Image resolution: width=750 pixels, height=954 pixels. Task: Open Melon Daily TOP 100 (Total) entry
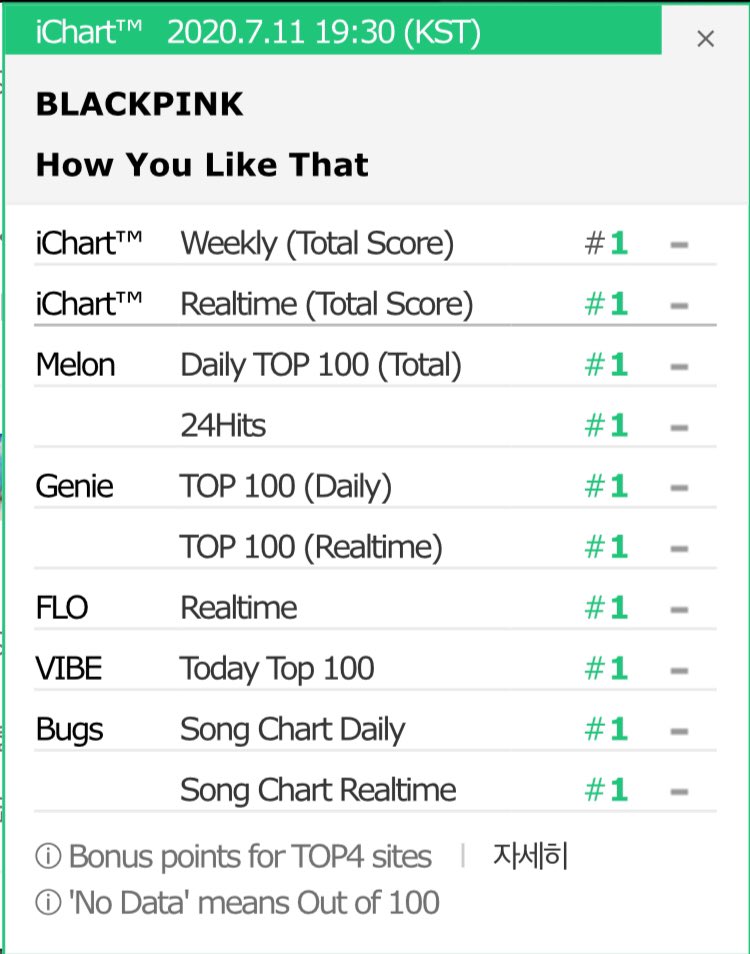click(x=320, y=365)
